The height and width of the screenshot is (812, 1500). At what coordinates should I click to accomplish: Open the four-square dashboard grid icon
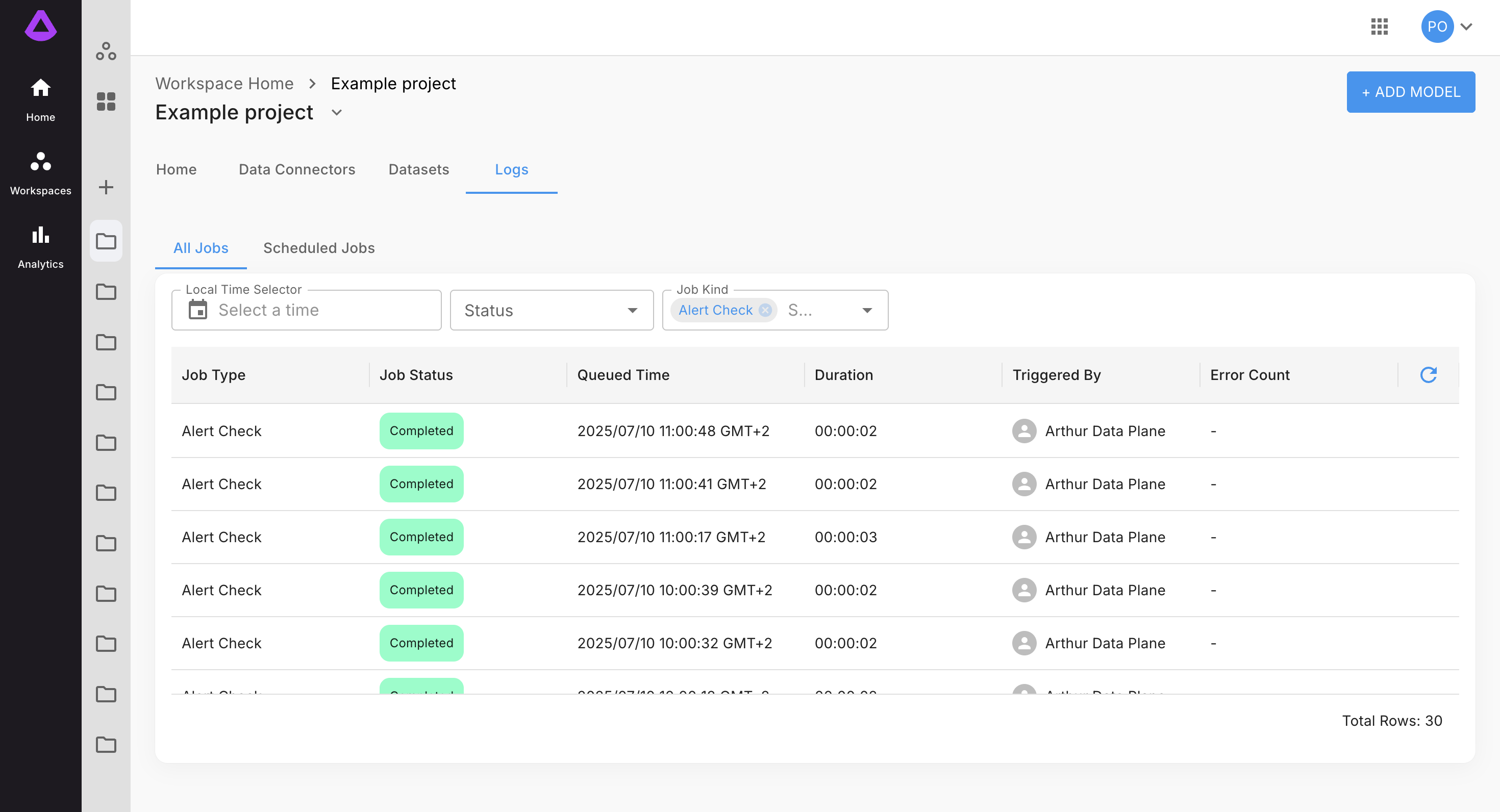point(106,102)
